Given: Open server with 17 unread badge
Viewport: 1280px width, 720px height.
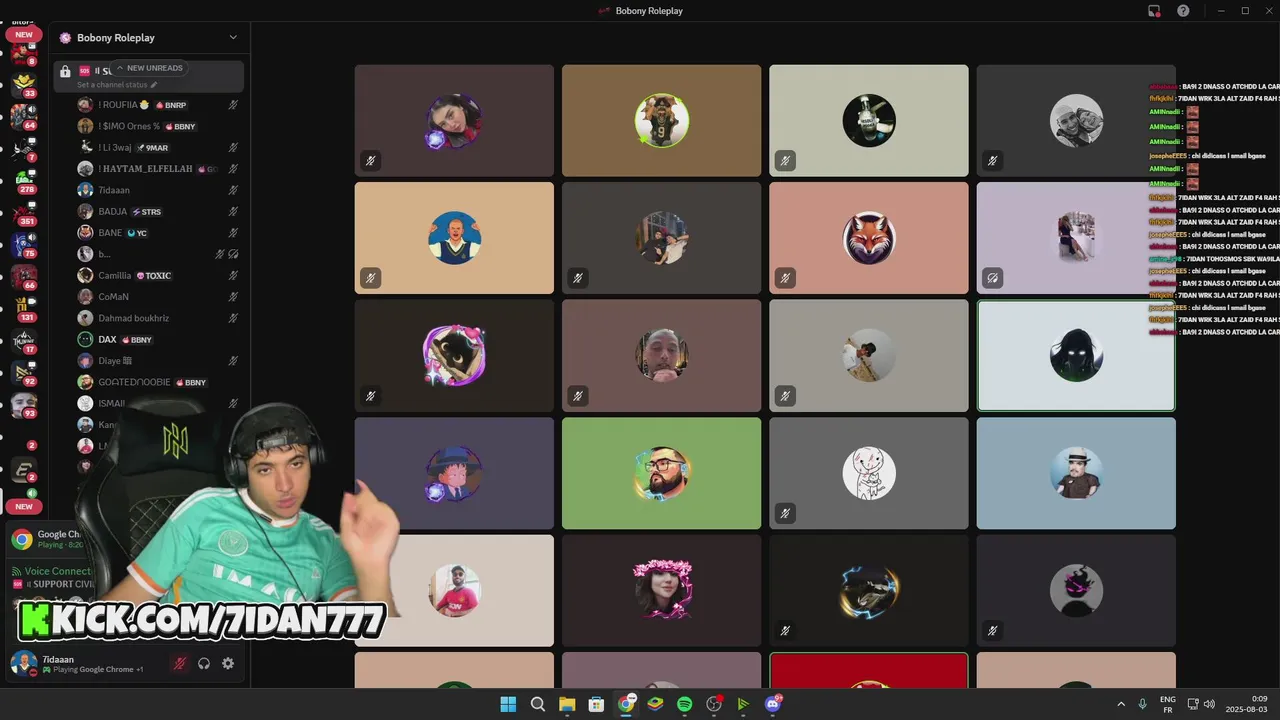Looking at the screenshot, I should [24, 341].
